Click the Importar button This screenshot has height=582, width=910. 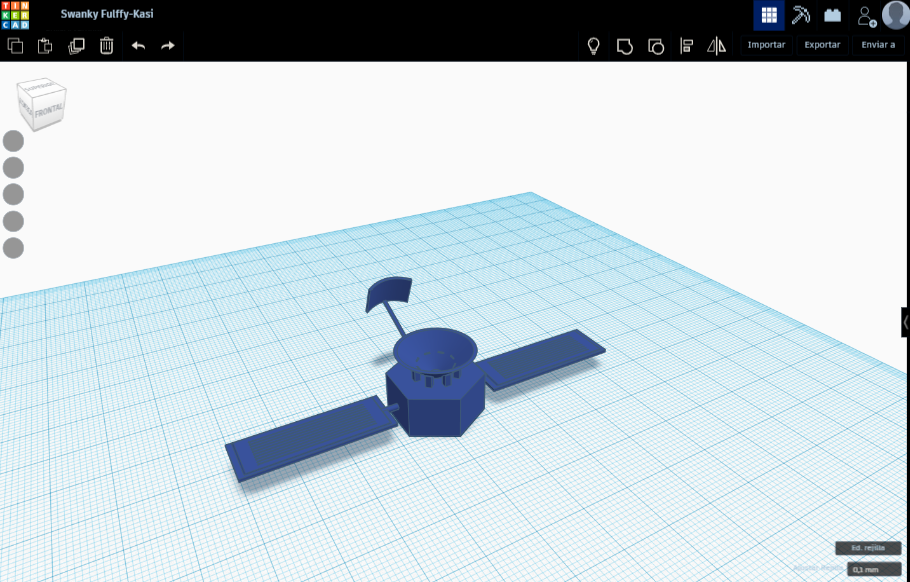click(x=765, y=45)
